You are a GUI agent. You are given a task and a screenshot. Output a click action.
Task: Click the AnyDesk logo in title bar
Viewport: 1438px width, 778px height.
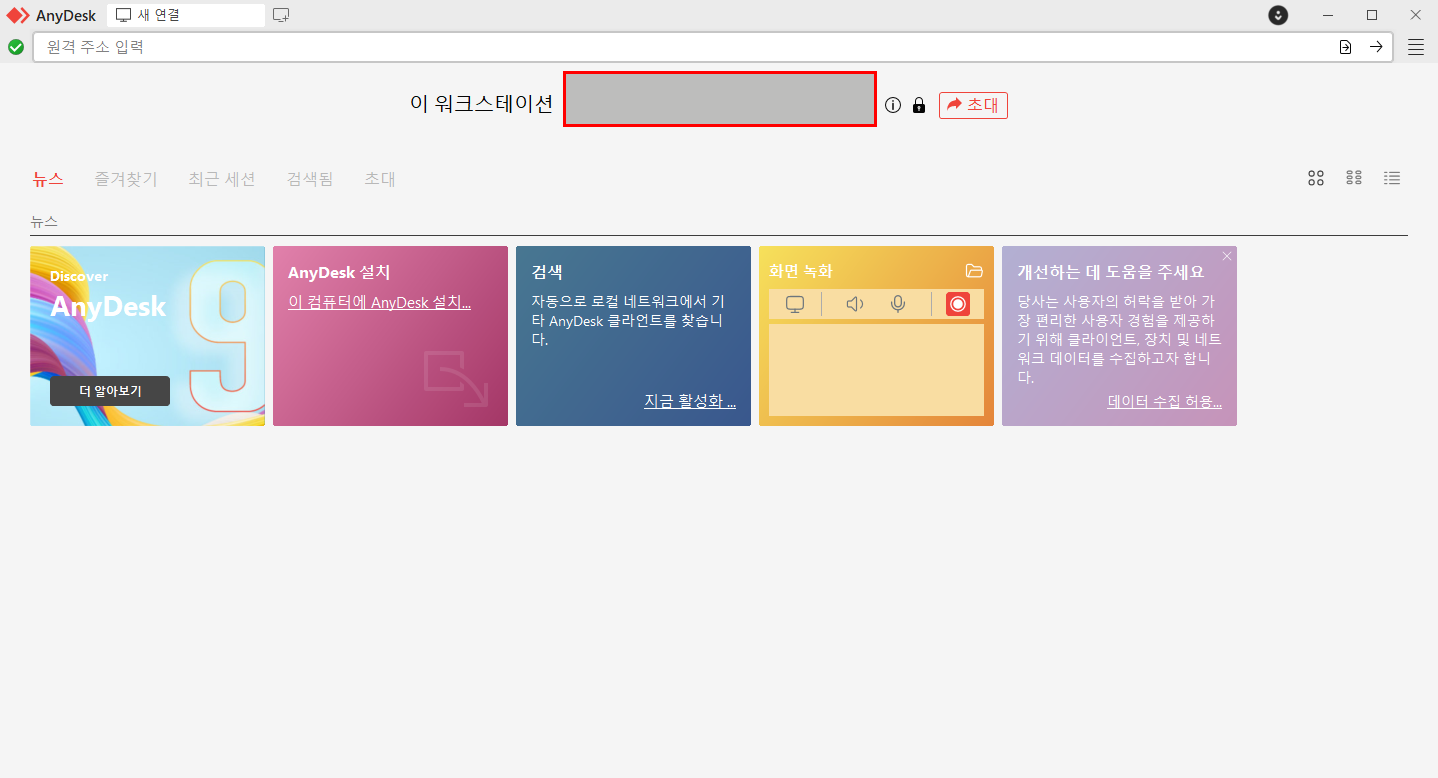click(x=18, y=15)
